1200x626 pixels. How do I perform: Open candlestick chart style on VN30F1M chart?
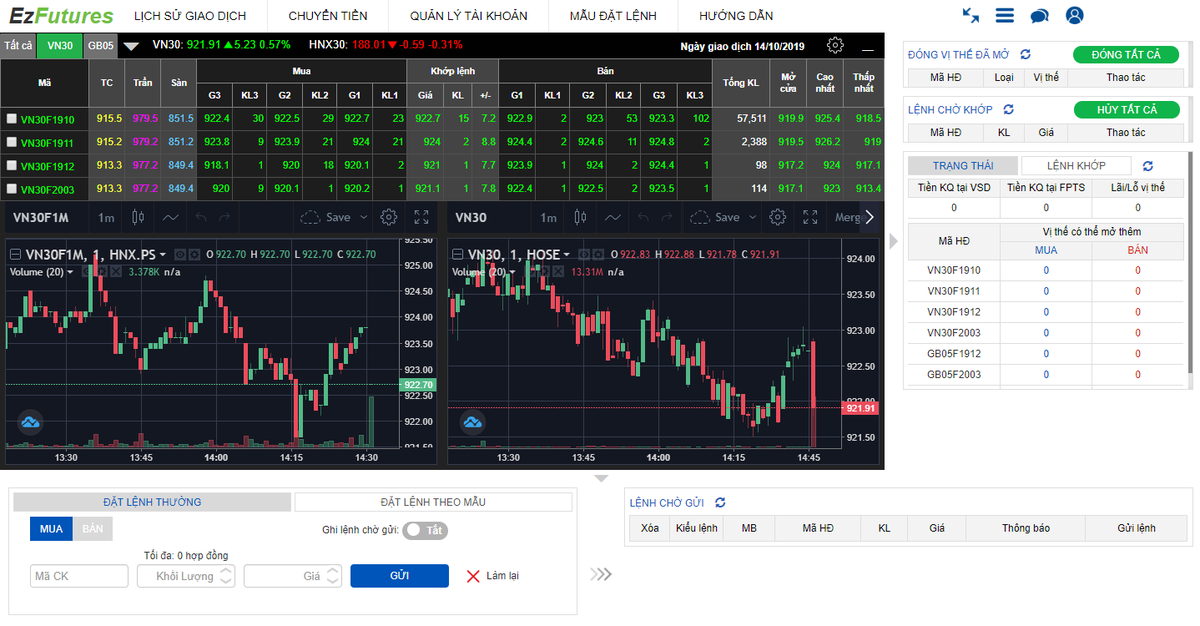[139, 217]
